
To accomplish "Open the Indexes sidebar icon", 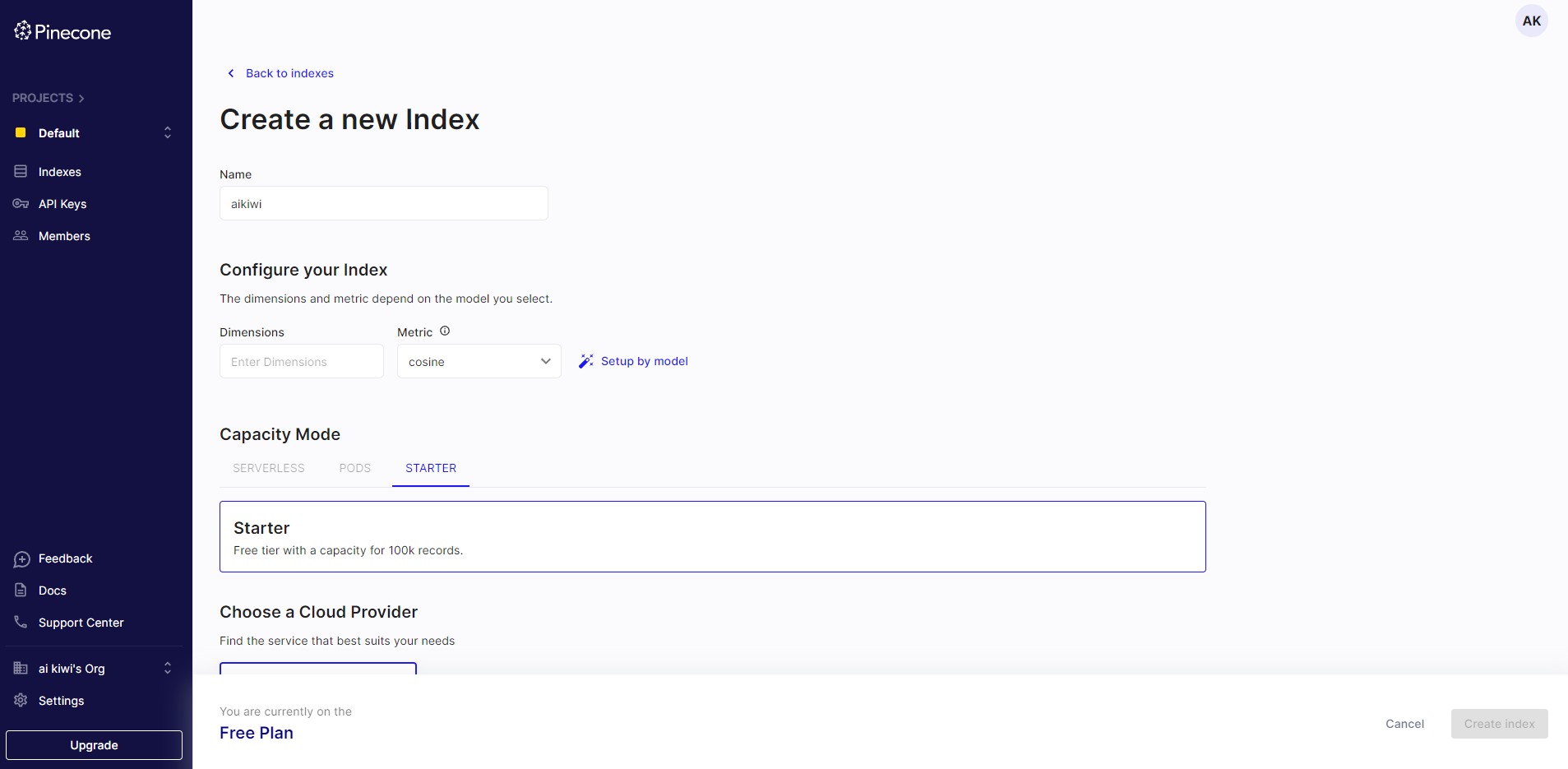I will [x=21, y=171].
